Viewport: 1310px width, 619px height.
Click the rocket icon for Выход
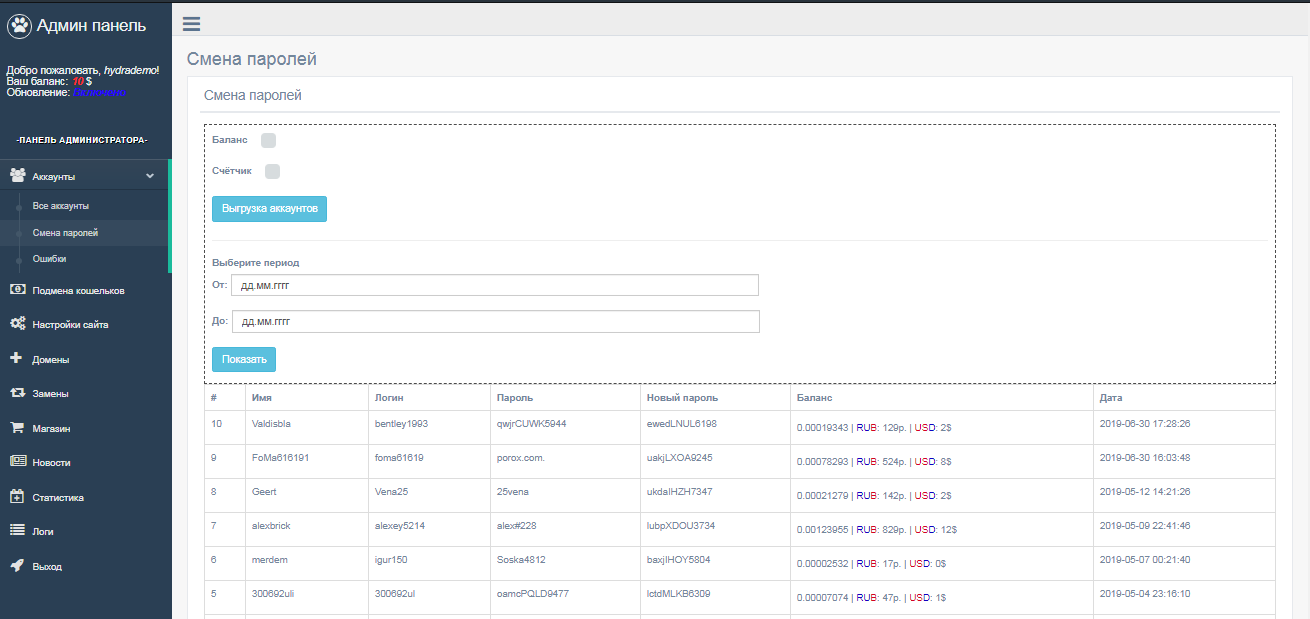17,565
